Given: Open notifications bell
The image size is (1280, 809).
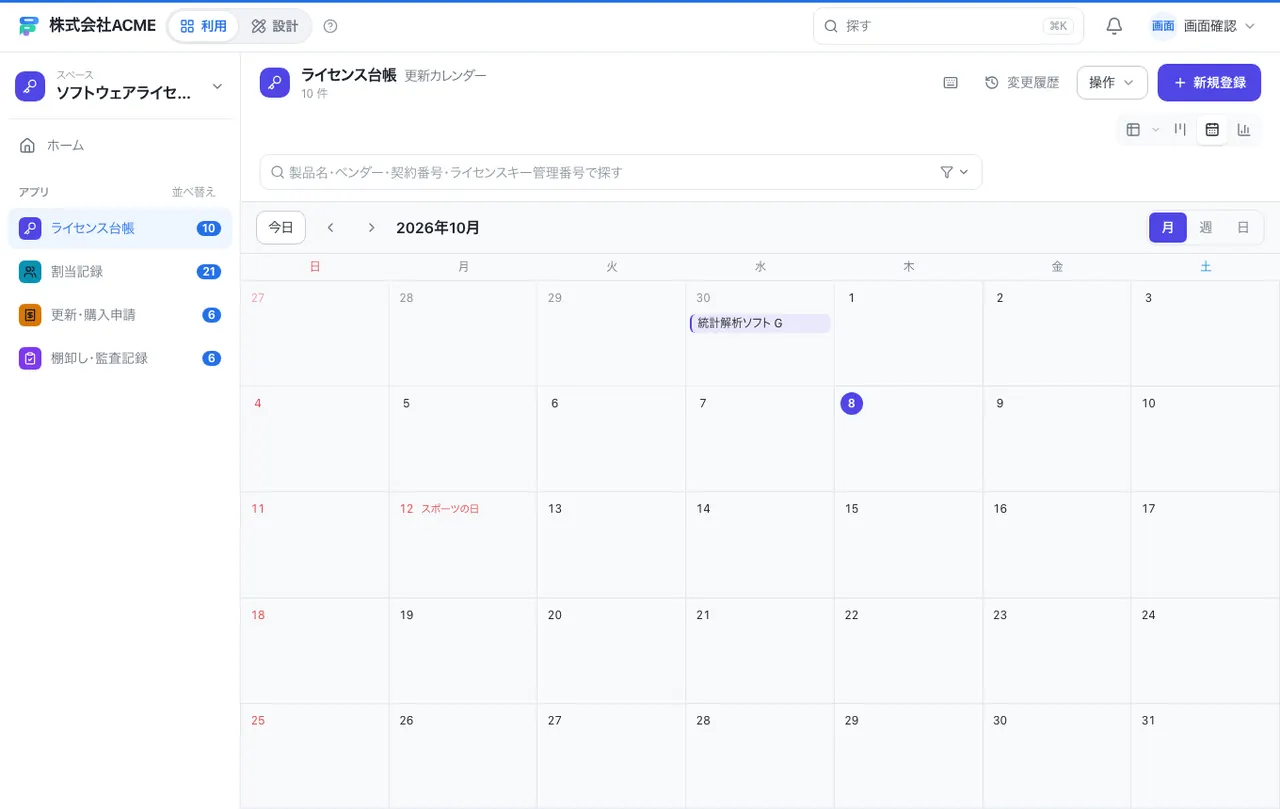Looking at the screenshot, I should tap(1114, 26).
